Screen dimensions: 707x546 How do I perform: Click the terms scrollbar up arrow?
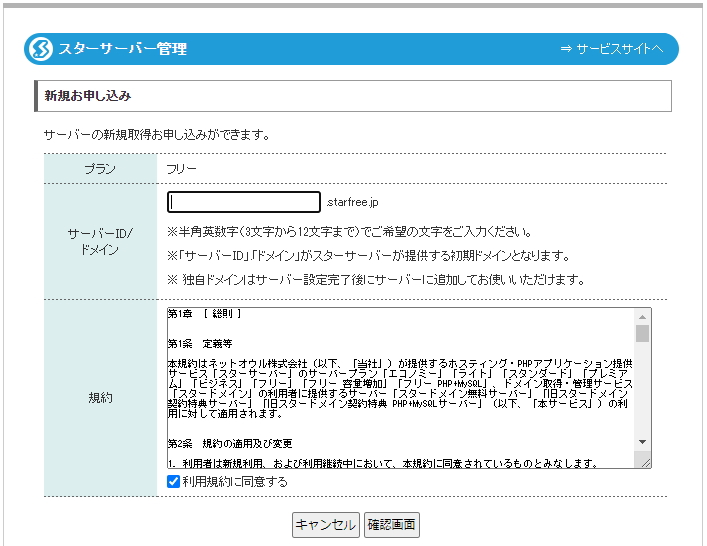tap(643, 317)
